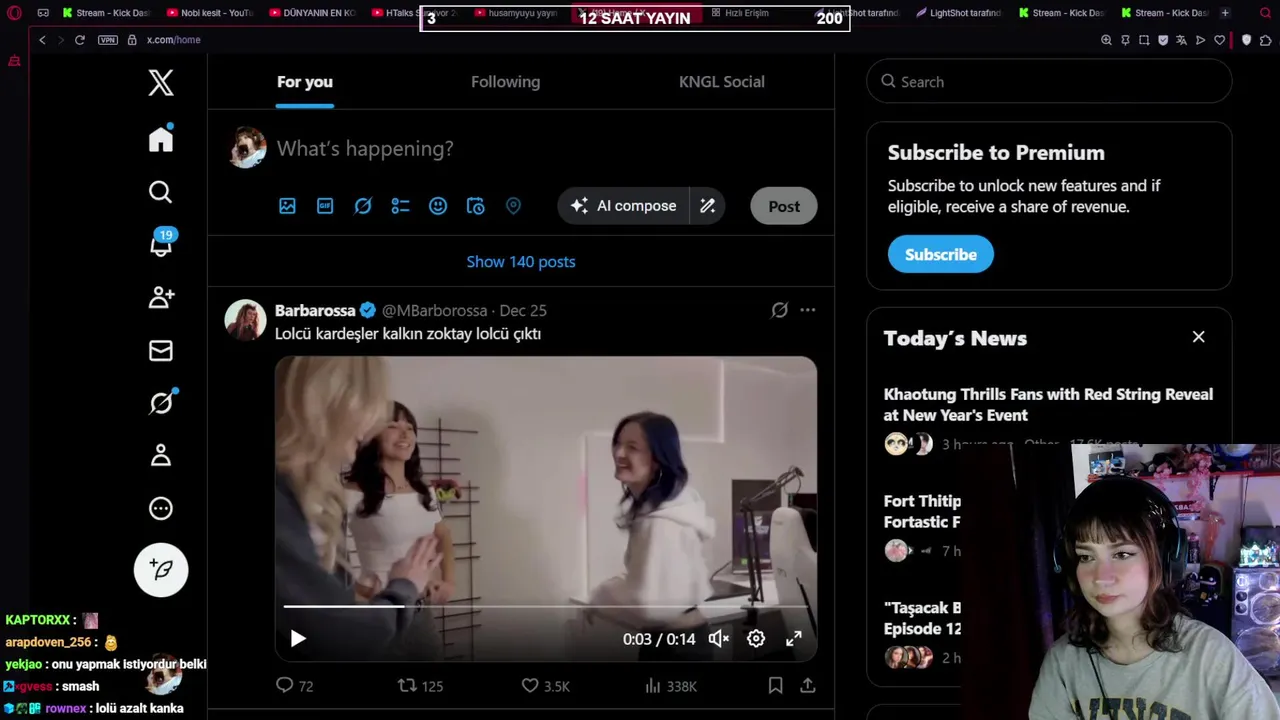
Task: Open Explore search icon in sidebar
Action: [x=161, y=192]
